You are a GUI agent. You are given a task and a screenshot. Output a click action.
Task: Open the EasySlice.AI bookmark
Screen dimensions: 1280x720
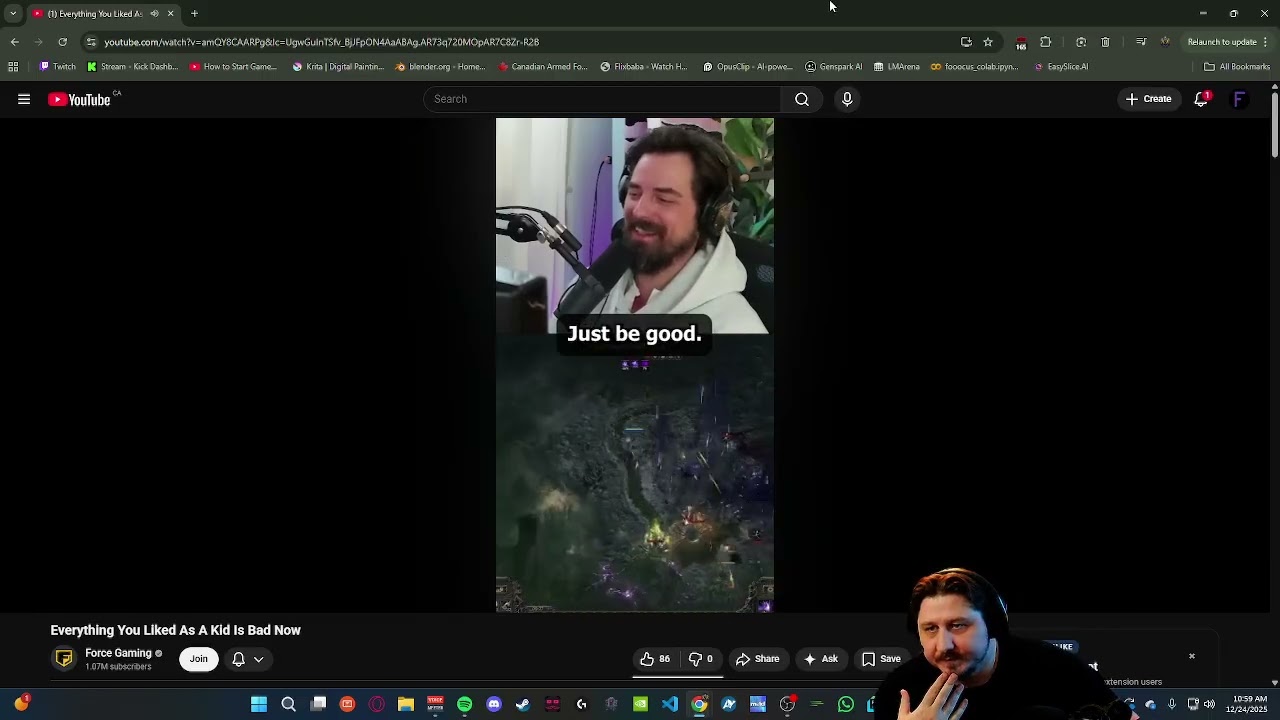1061,67
